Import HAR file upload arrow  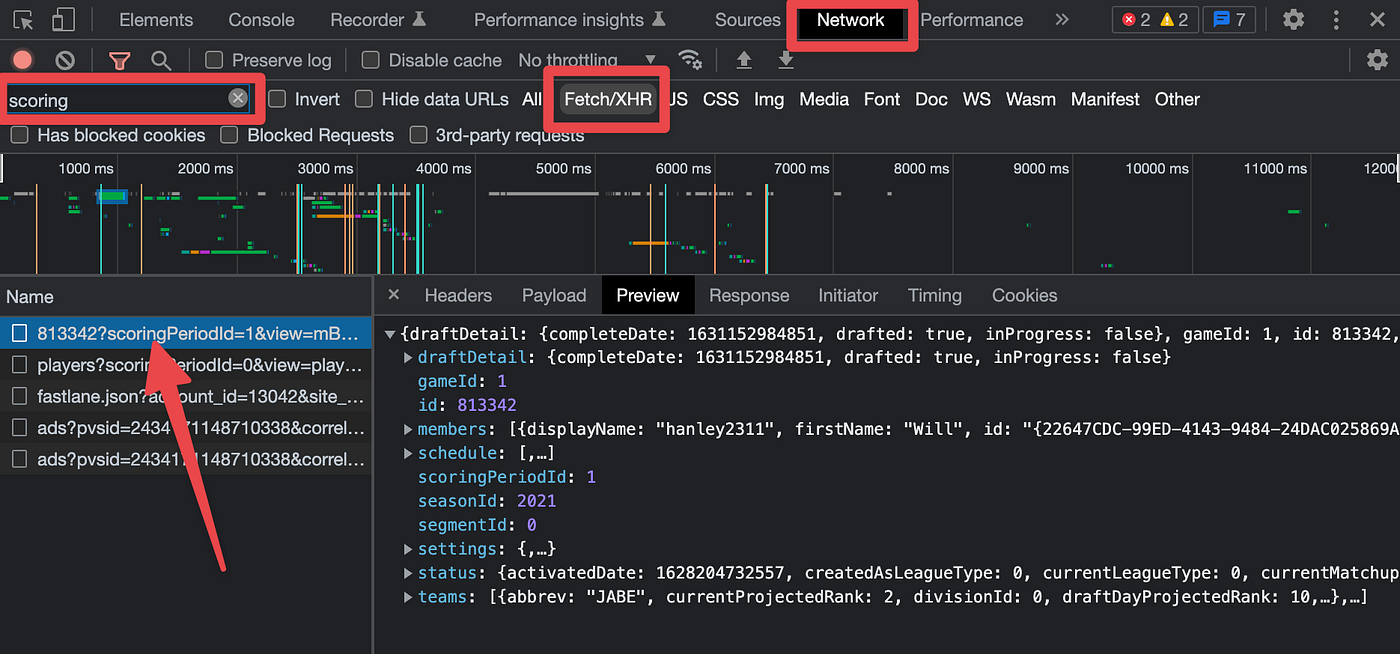[744, 60]
